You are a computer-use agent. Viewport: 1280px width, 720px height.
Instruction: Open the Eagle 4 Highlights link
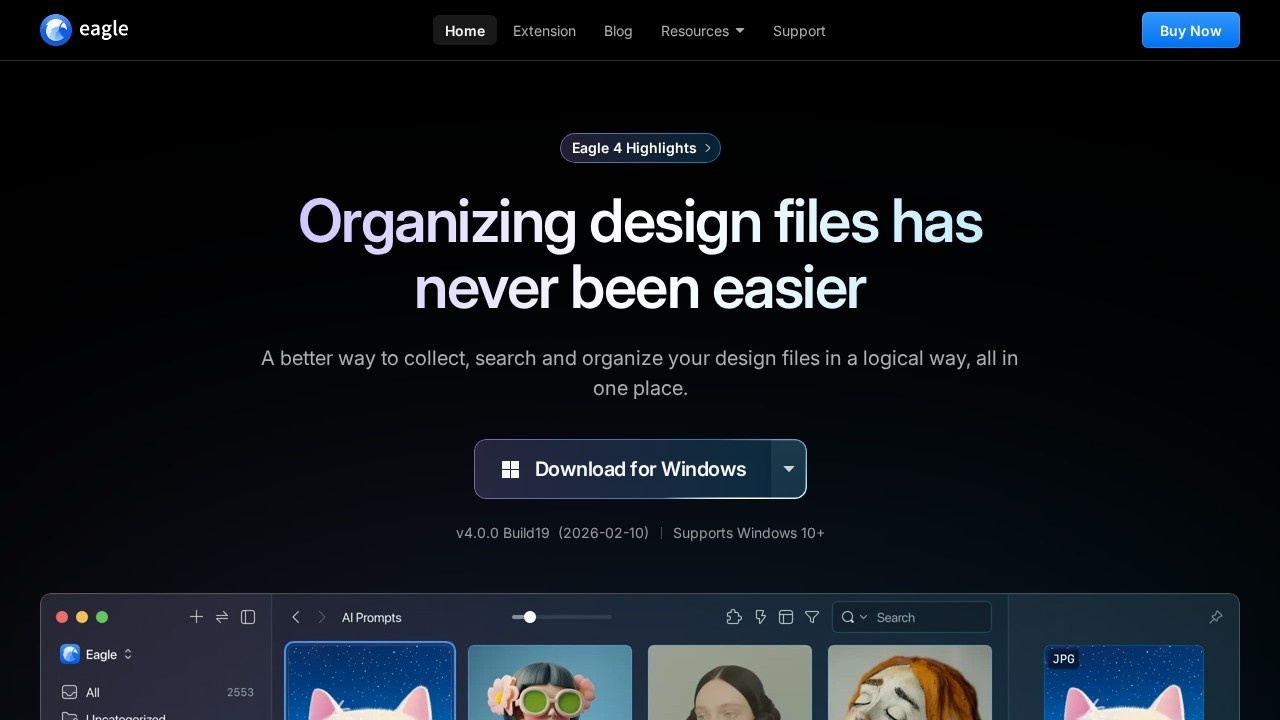point(640,148)
